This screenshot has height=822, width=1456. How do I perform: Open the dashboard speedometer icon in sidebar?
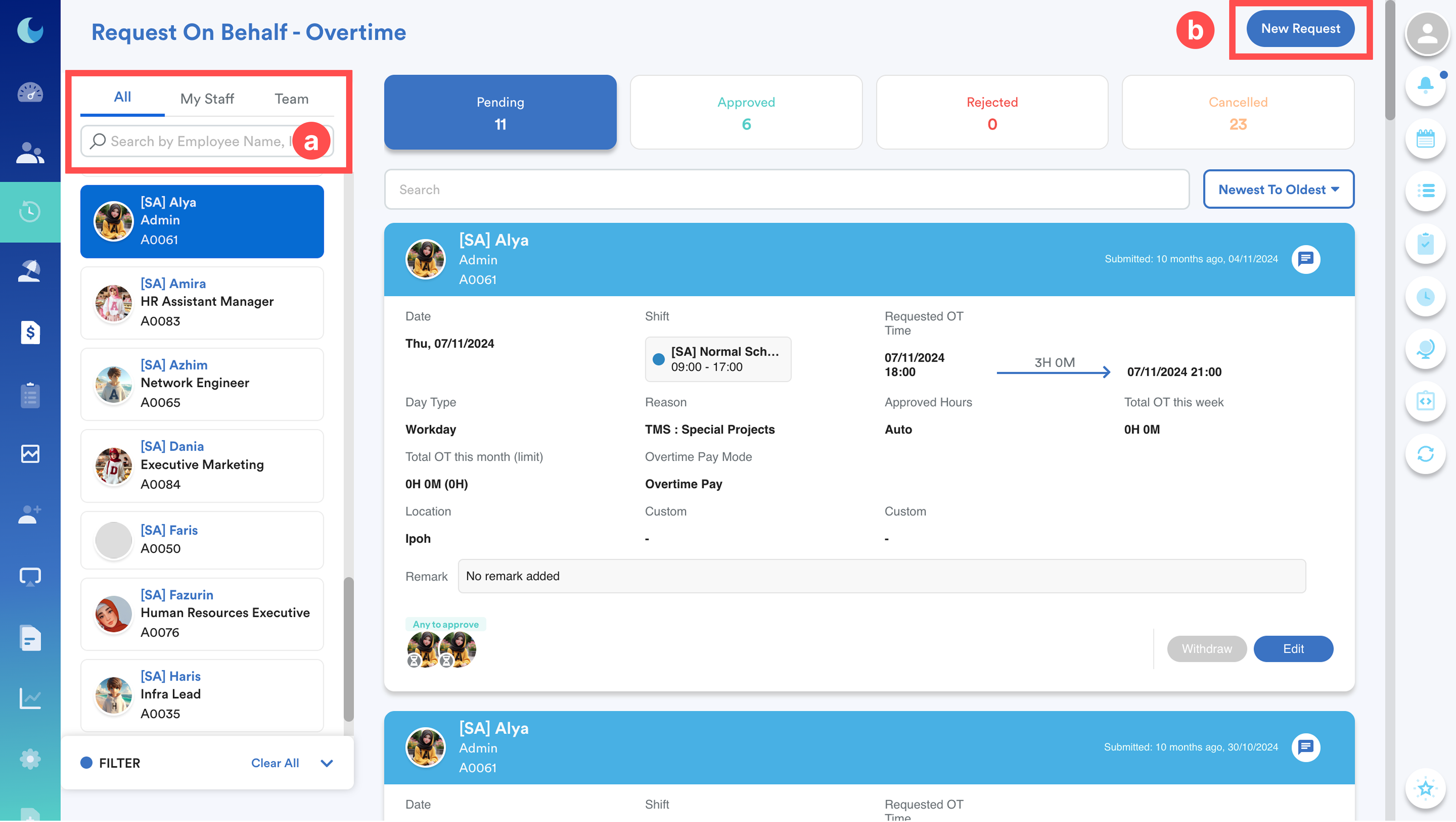pos(30,92)
